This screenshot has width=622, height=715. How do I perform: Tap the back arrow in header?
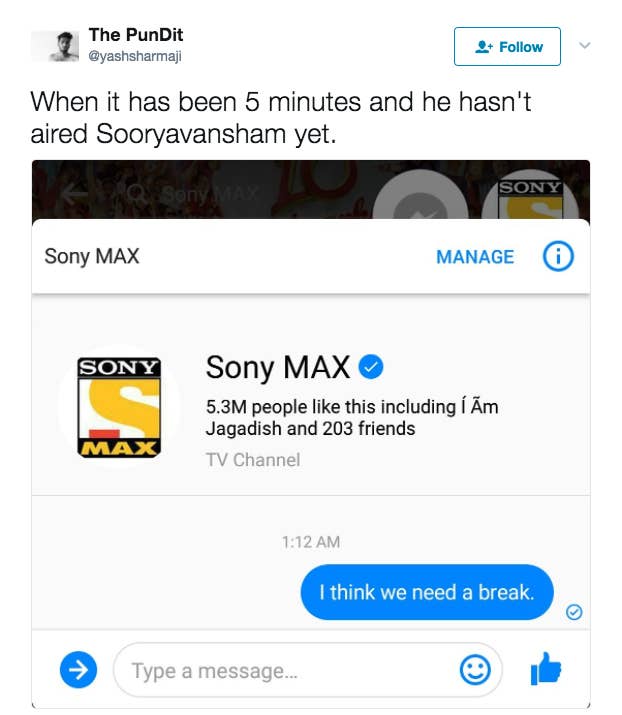click(x=75, y=195)
